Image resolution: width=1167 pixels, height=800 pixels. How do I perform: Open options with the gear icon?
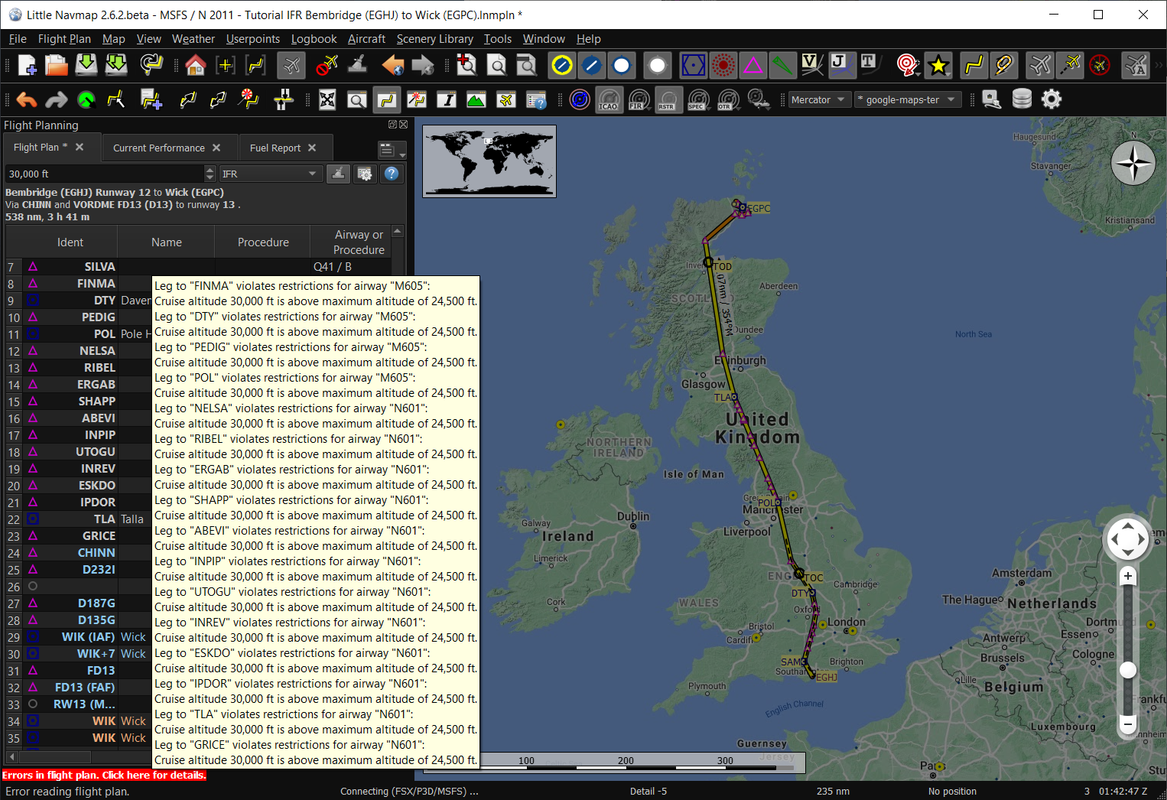1052,99
